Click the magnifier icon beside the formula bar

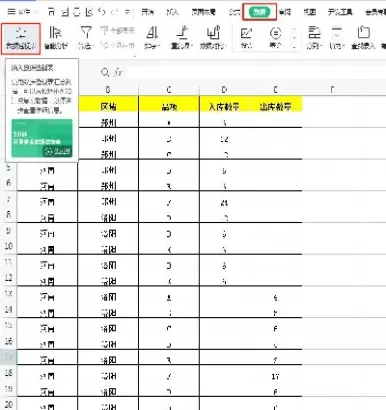pyautogui.click(x=105, y=72)
